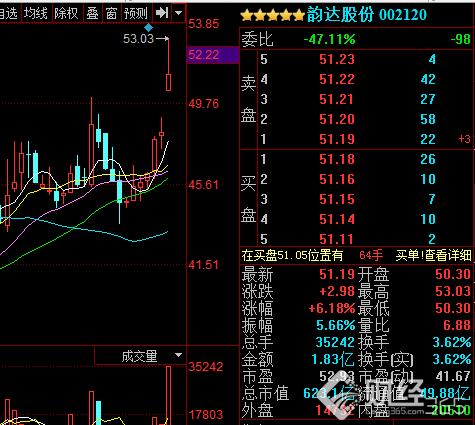Viewport: 475px width, 425px height.
Task: Click the 41.51 price axis label
Action: coord(204,265)
